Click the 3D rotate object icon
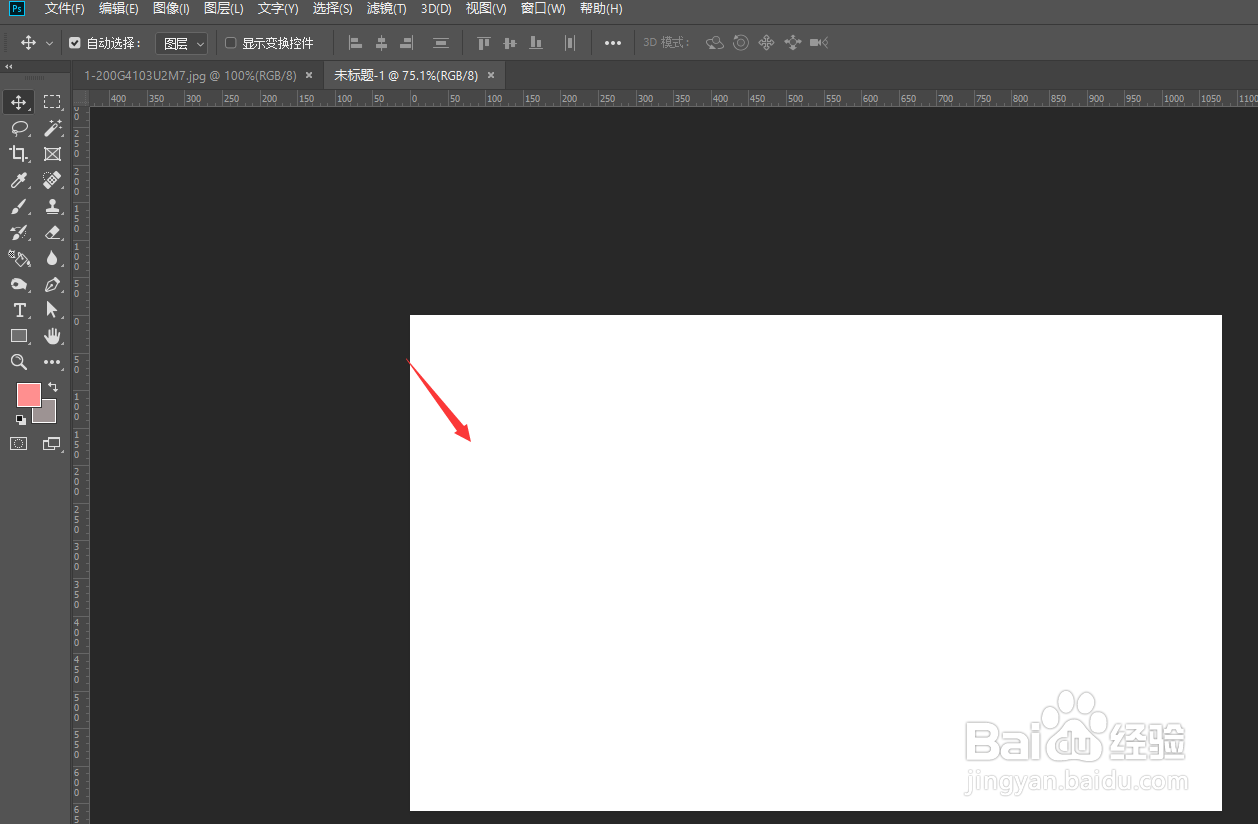The width and height of the screenshot is (1258, 824). tap(715, 43)
